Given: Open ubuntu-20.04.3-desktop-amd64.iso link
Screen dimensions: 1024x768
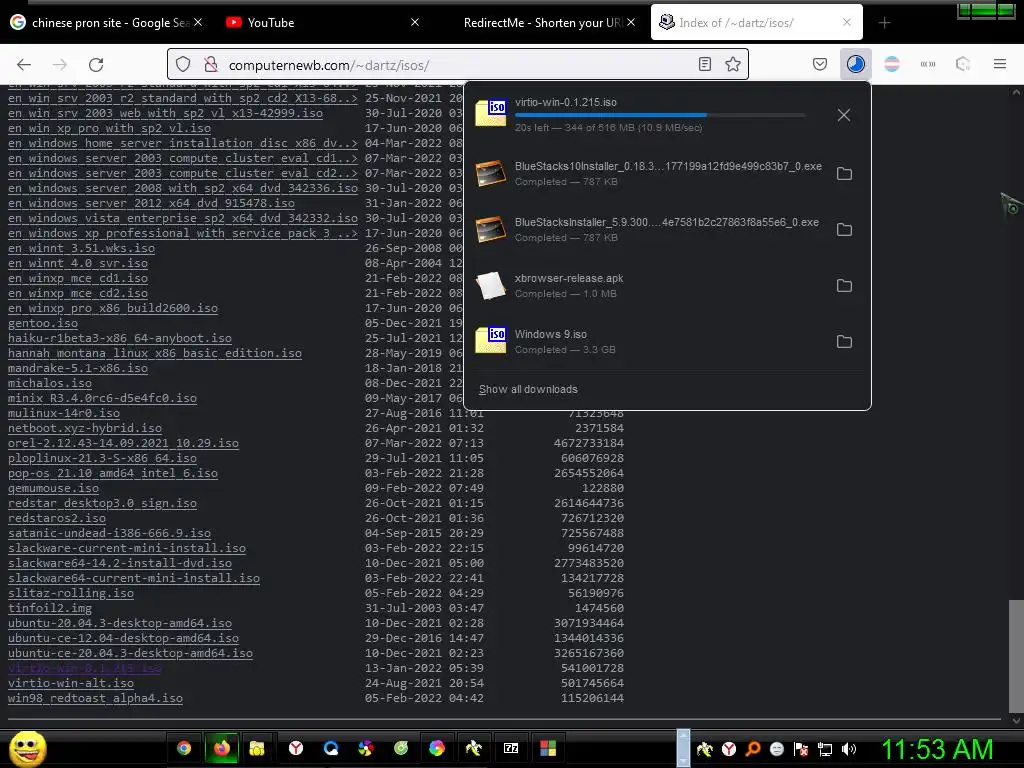Looking at the screenshot, I should [x=120, y=623].
